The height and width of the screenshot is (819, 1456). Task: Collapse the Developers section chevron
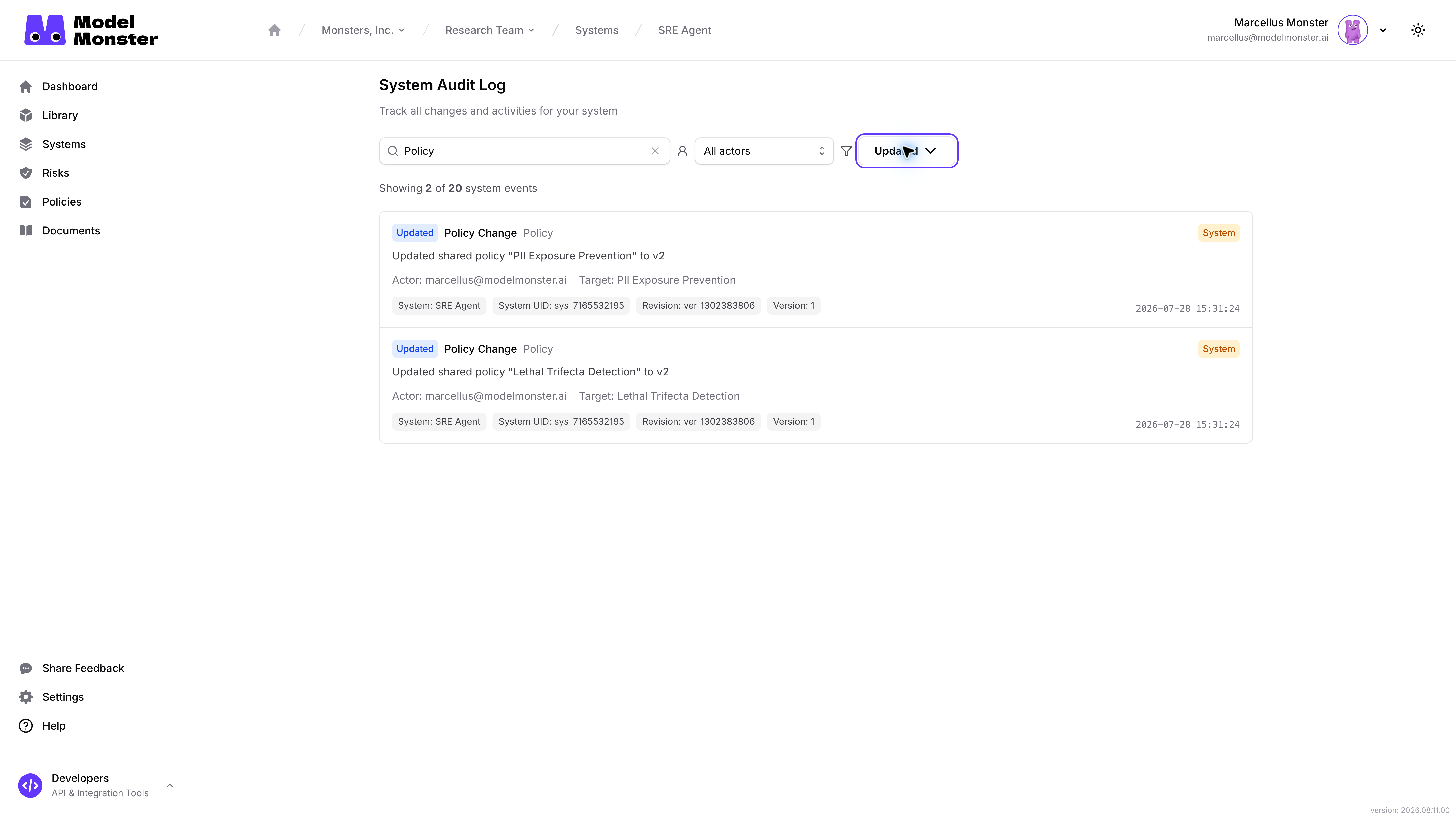pos(170,786)
